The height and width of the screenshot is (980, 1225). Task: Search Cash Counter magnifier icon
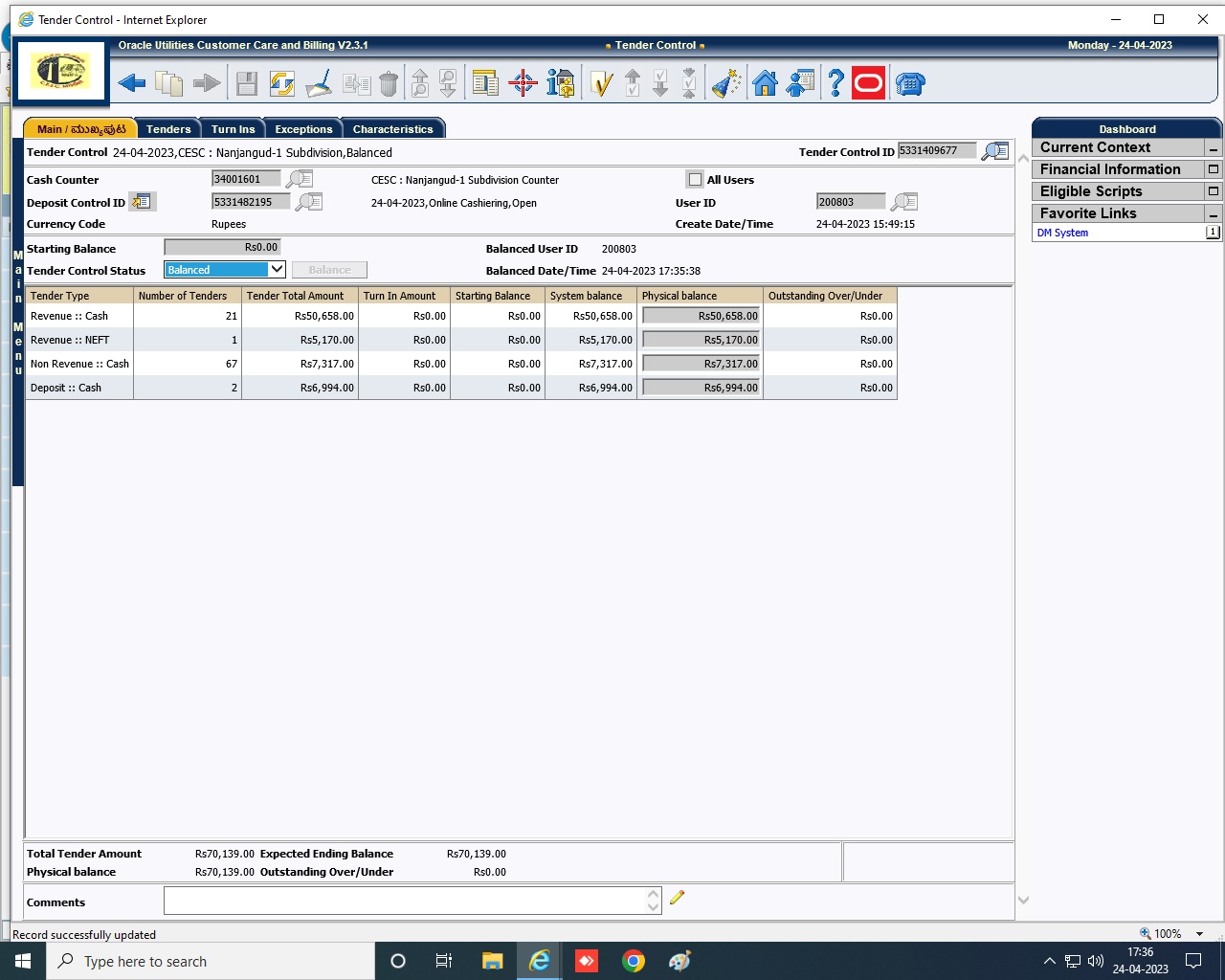pos(300,179)
